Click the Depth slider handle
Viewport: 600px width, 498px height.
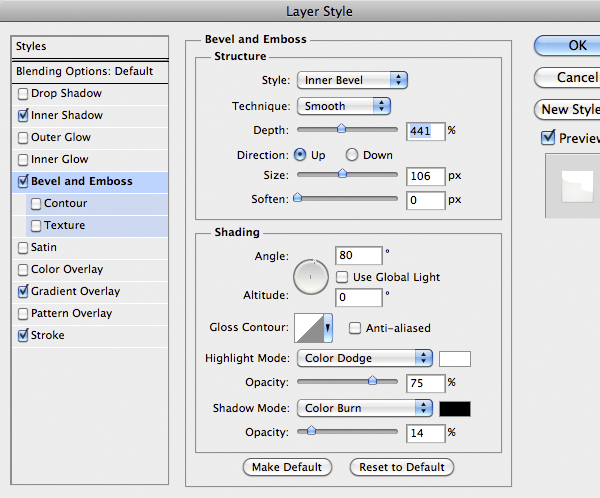341,128
